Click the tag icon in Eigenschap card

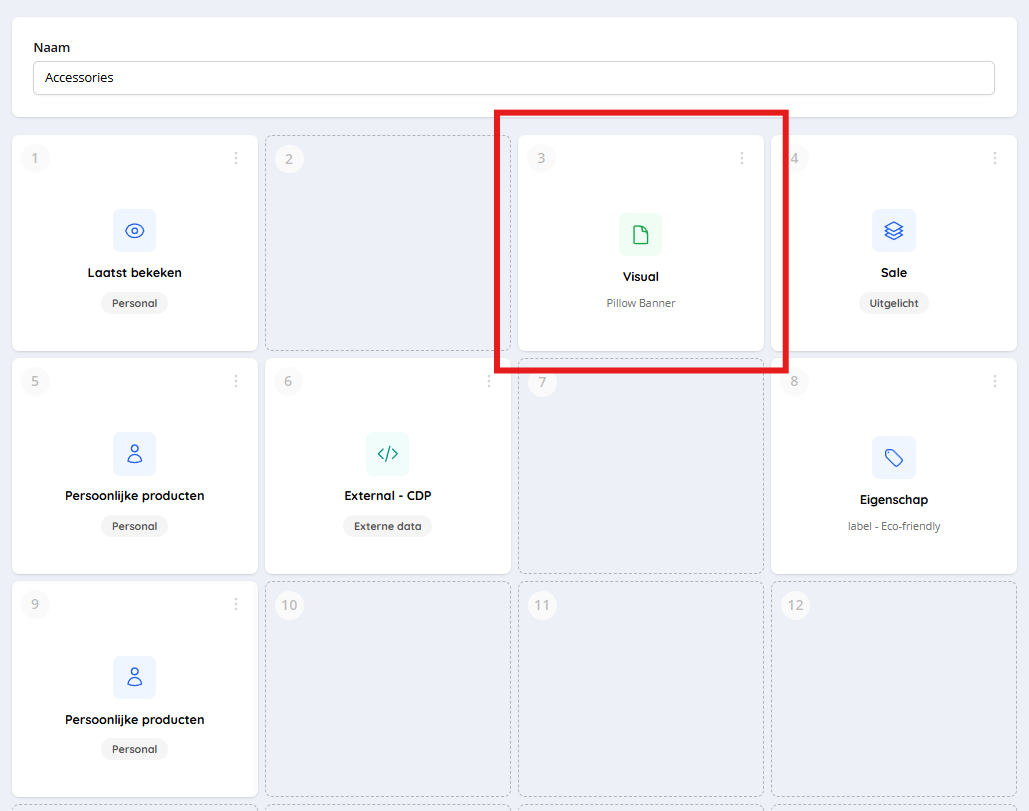894,458
